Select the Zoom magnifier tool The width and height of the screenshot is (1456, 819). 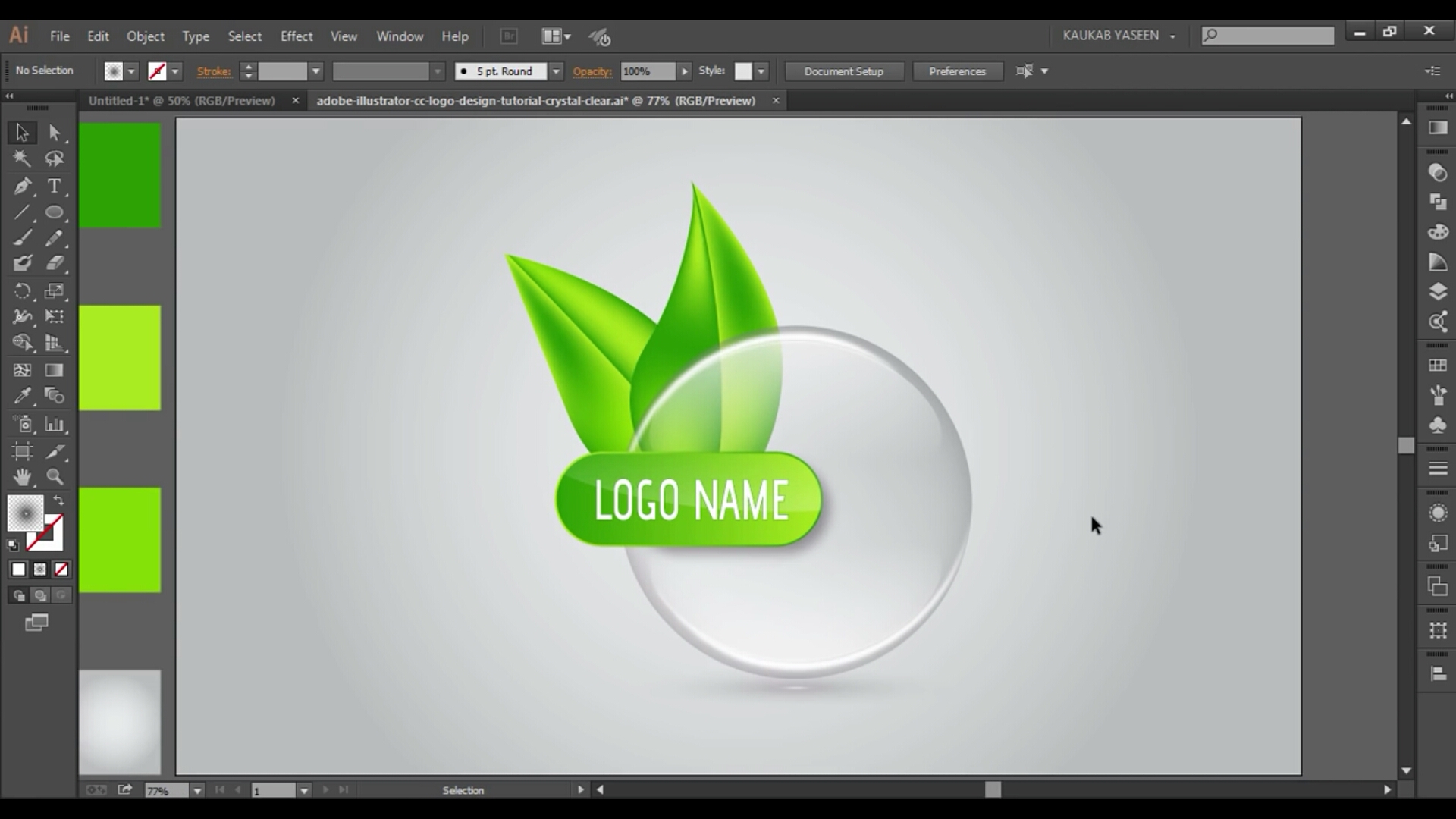[x=55, y=477]
